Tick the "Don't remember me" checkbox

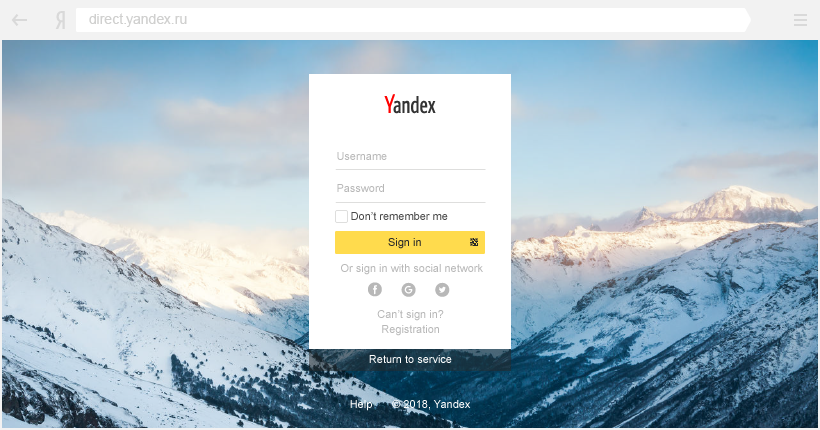coord(341,216)
